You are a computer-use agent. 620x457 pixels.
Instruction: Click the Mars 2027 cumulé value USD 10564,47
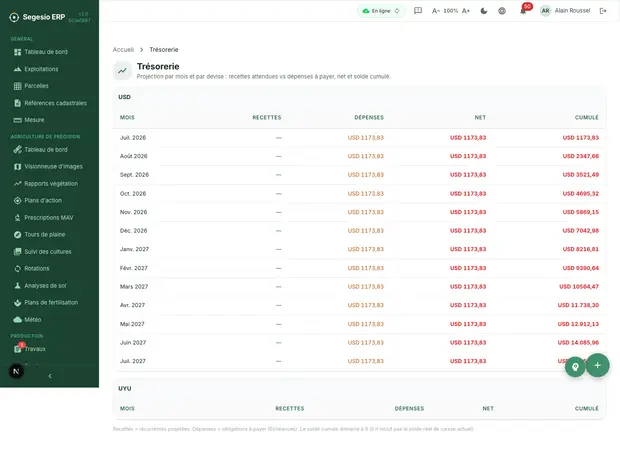[x=579, y=287]
